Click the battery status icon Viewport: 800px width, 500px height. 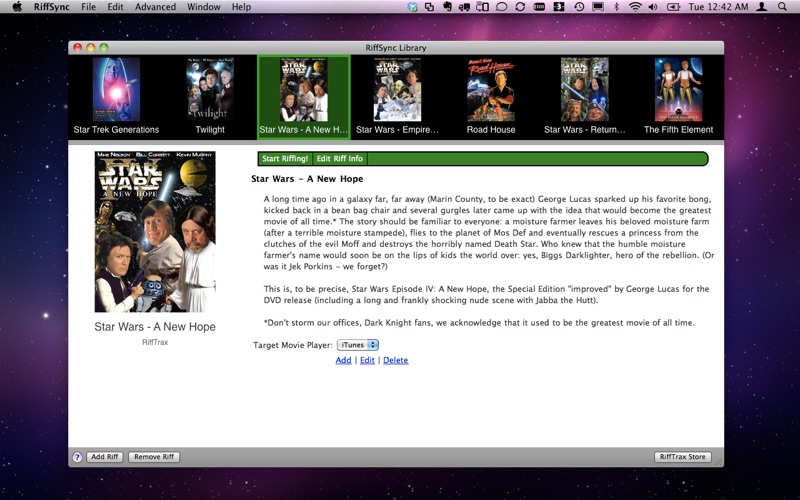point(674,7)
